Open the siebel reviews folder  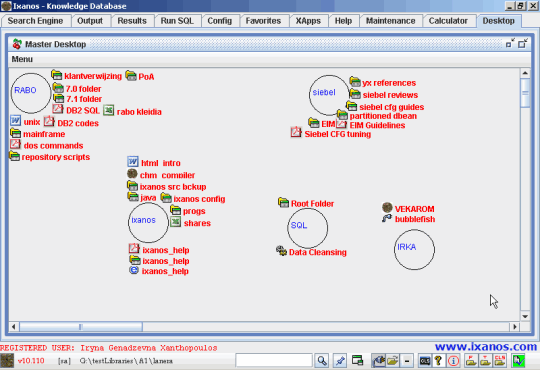pos(384,94)
